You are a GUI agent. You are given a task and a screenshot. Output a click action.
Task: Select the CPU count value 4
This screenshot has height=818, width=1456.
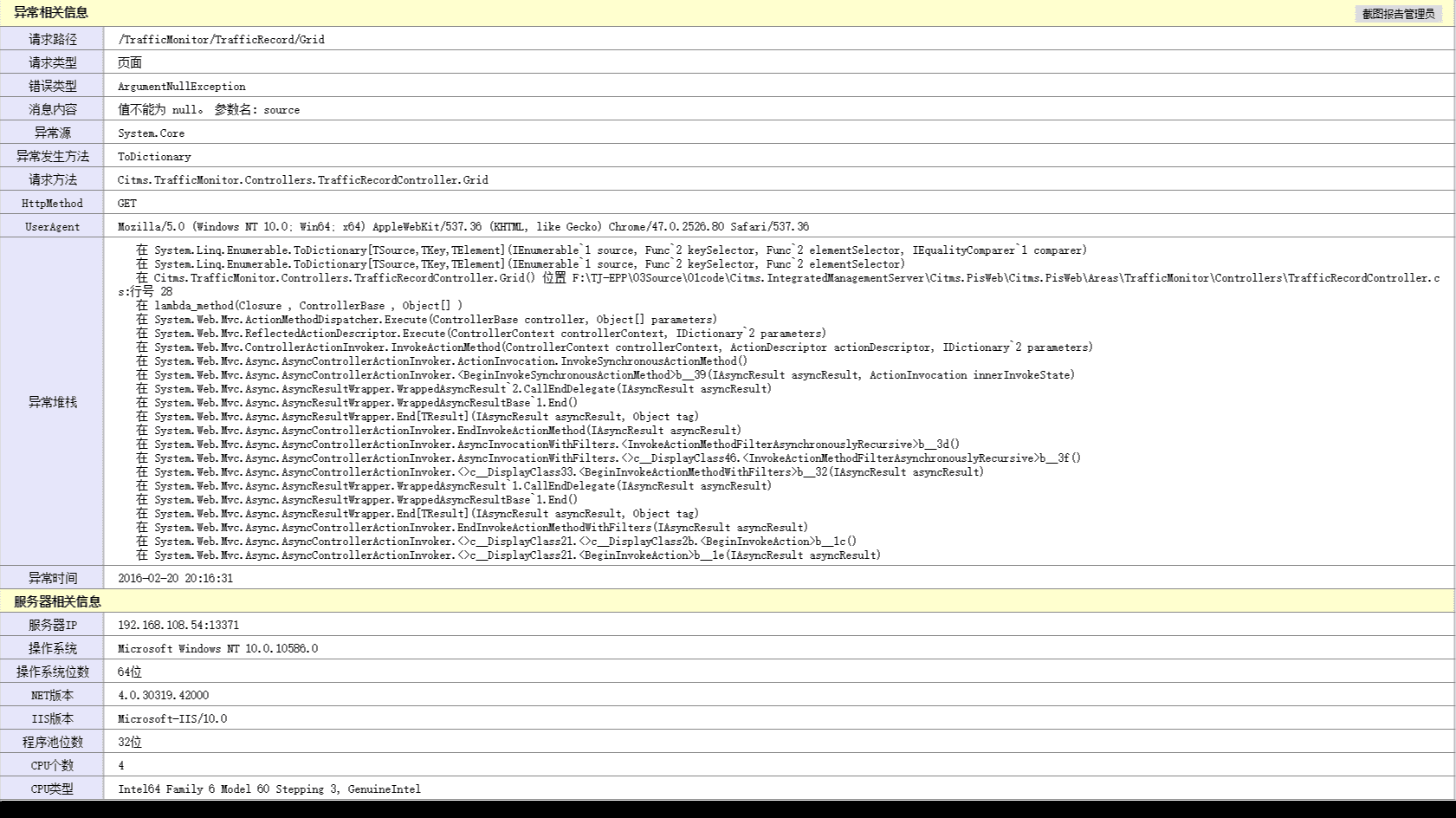tap(121, 765)
